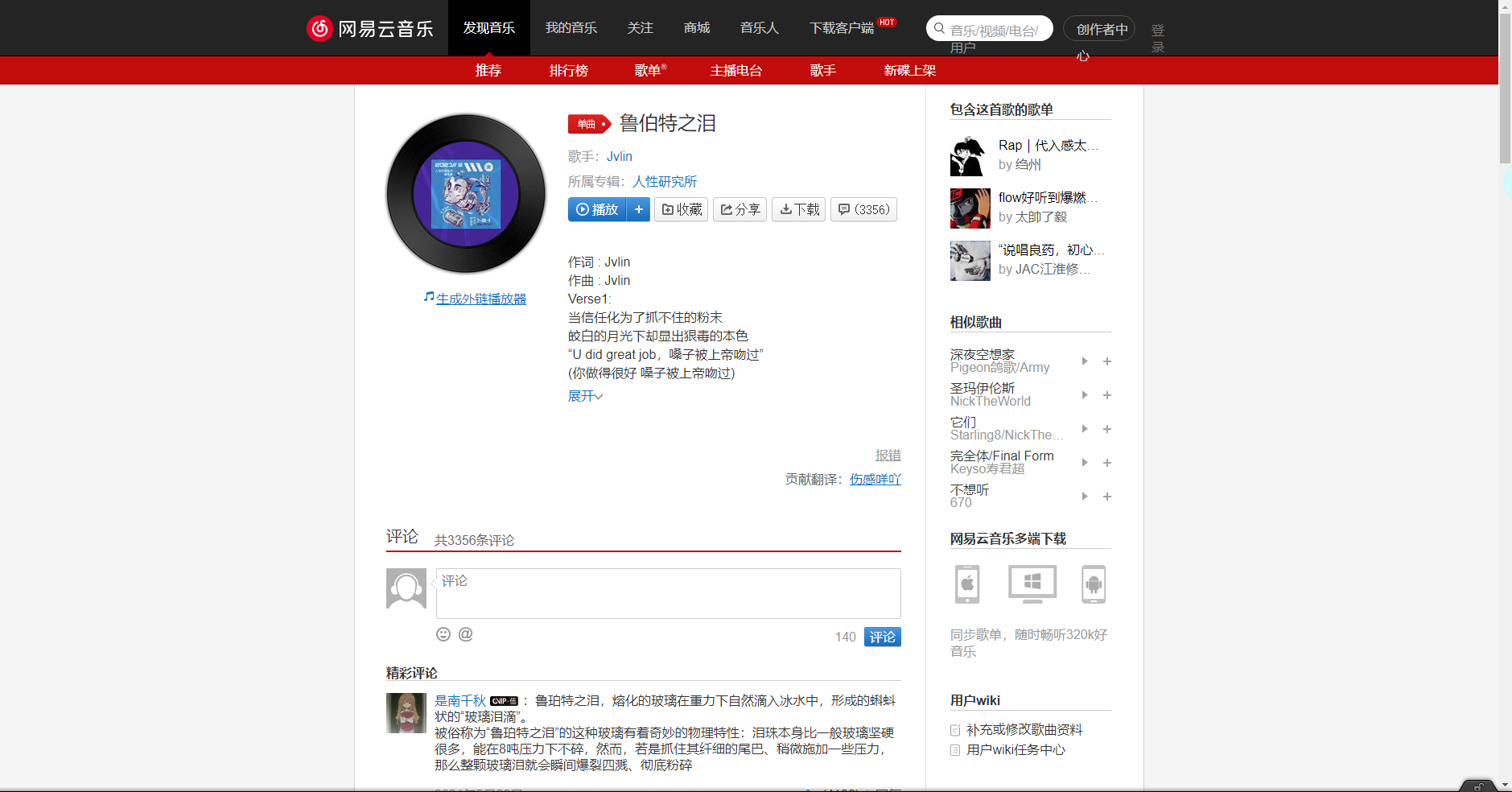Image resolution: width=1512 pixels, height=792 pixels.
Task: Click the search magnifier icon
Action: [938, 28]
